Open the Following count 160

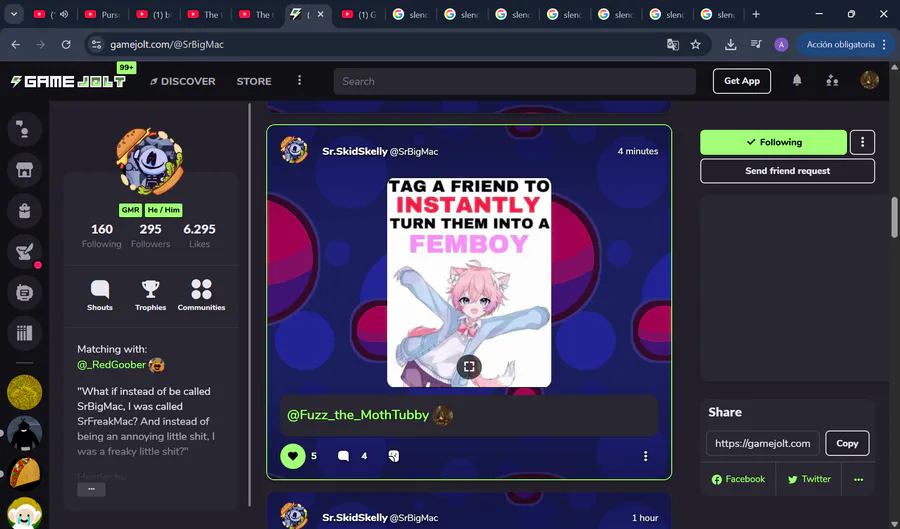102,235
